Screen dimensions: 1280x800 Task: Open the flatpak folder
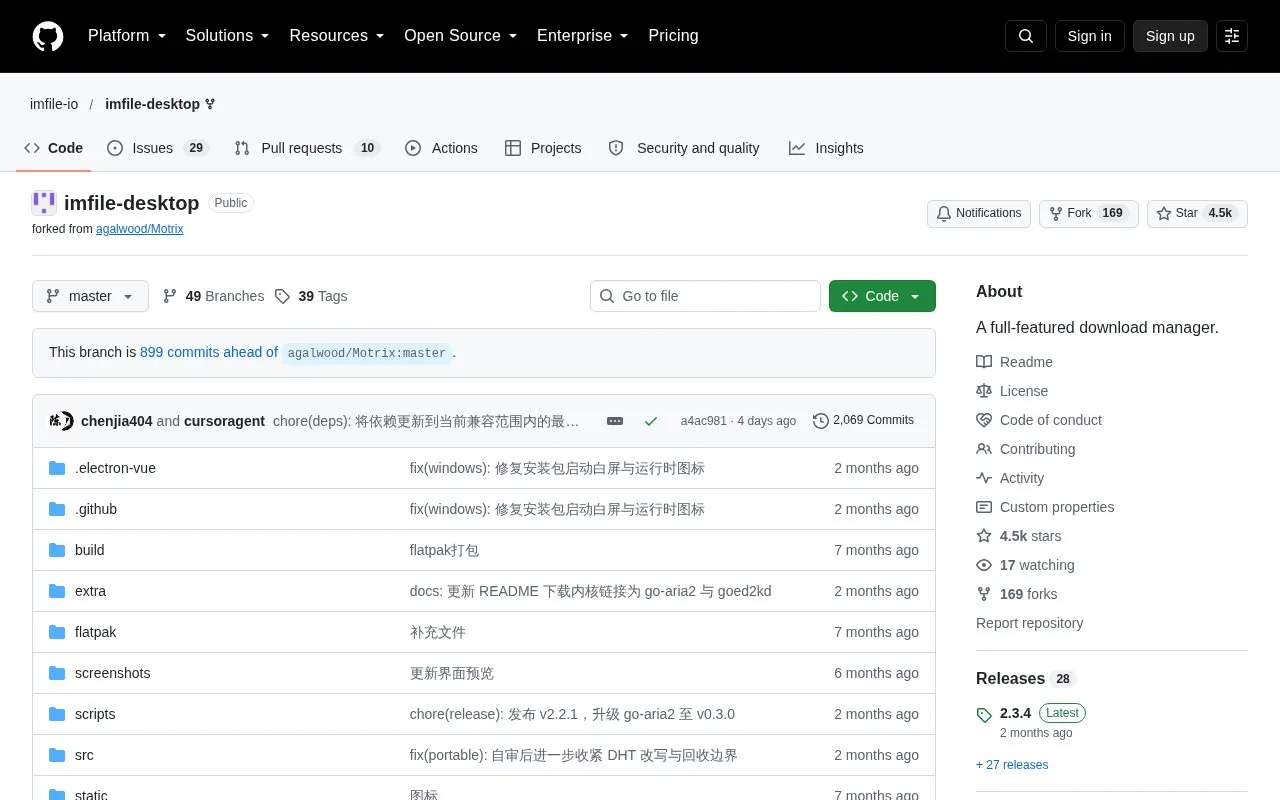tap(96, 632)
